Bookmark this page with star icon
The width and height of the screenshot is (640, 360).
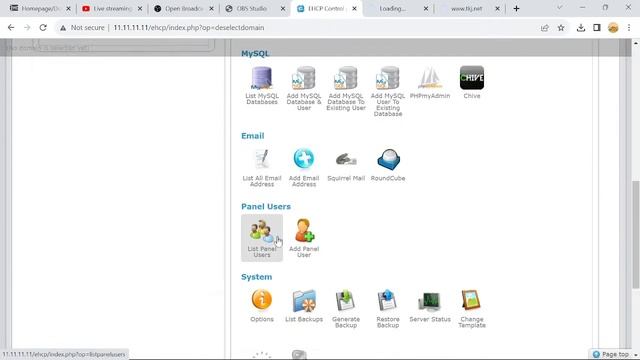[561, 28]
